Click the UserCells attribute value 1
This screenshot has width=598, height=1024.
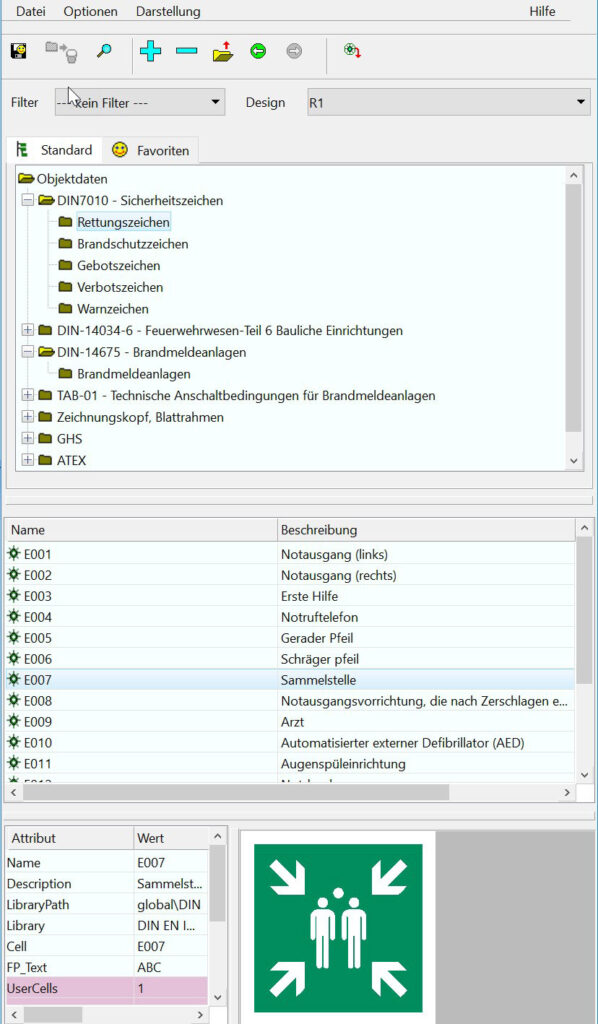[x=171, y=988]
